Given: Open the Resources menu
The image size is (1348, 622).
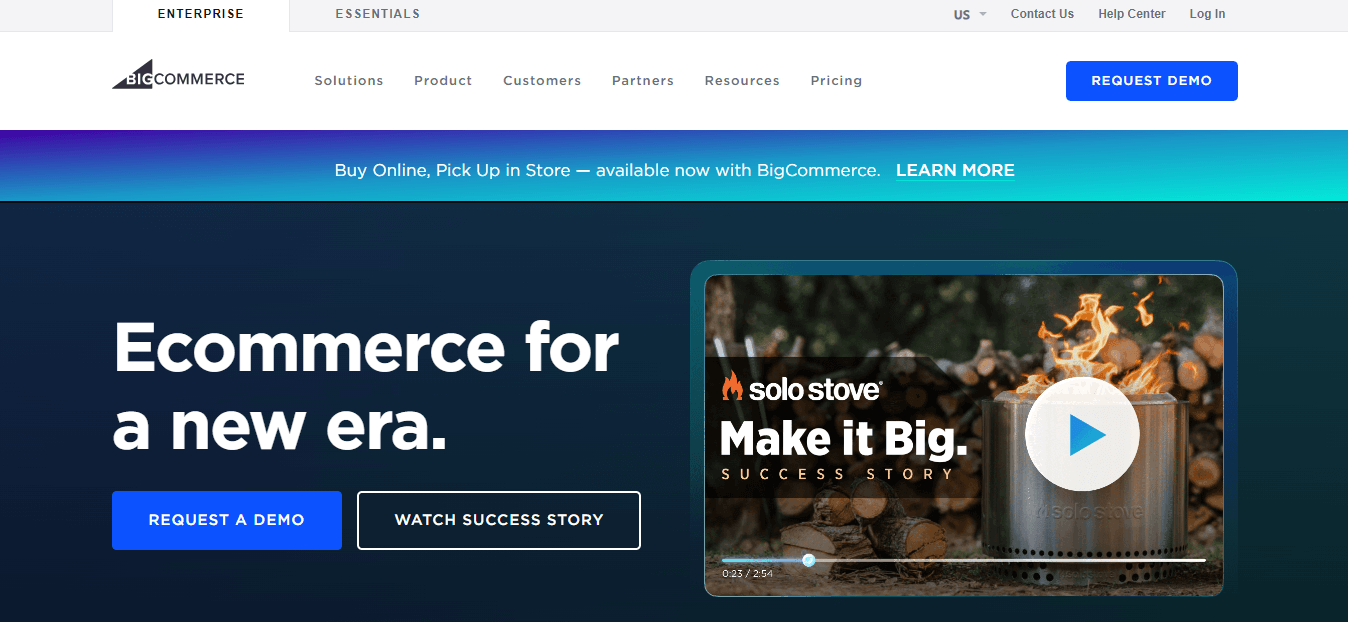Looking at the screenshot, I should pyautogui.click(x=742, y=81).
